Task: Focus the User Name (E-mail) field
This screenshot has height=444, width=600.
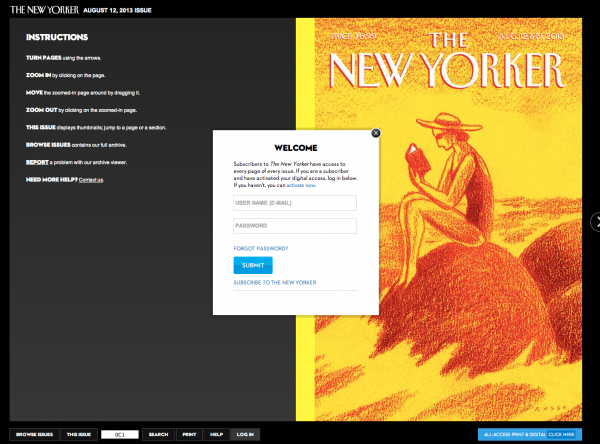Action: [x=295, y=203]
